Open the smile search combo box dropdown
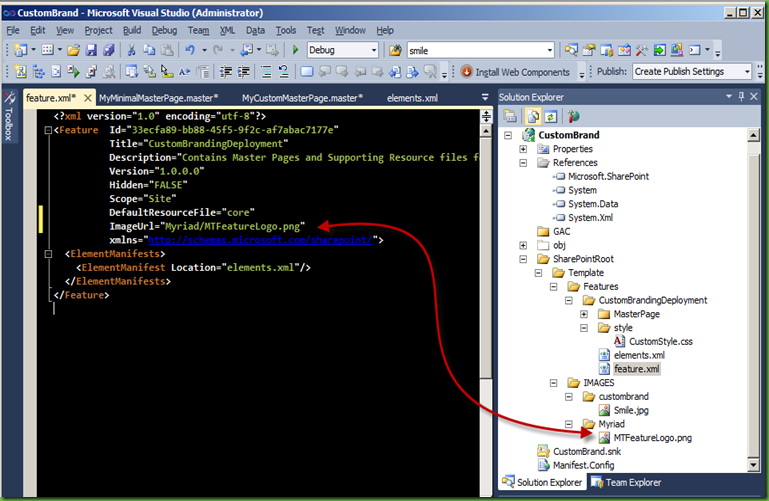769x501 pixels. pos(549,50)
